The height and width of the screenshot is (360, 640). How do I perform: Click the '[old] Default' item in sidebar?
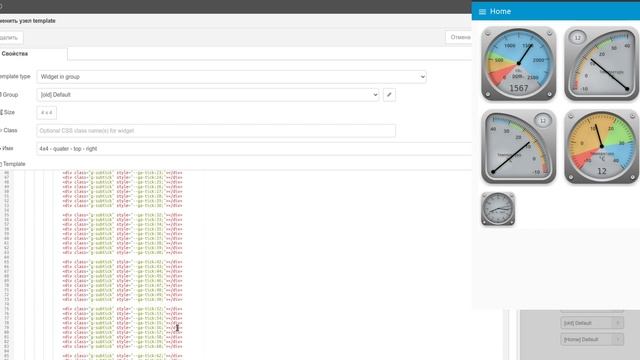tap(592, 323)
